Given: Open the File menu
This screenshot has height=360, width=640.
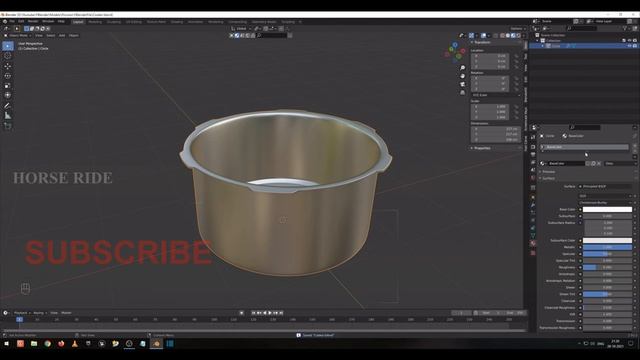Looking at the screenshot, I should [x=12, y=21].
